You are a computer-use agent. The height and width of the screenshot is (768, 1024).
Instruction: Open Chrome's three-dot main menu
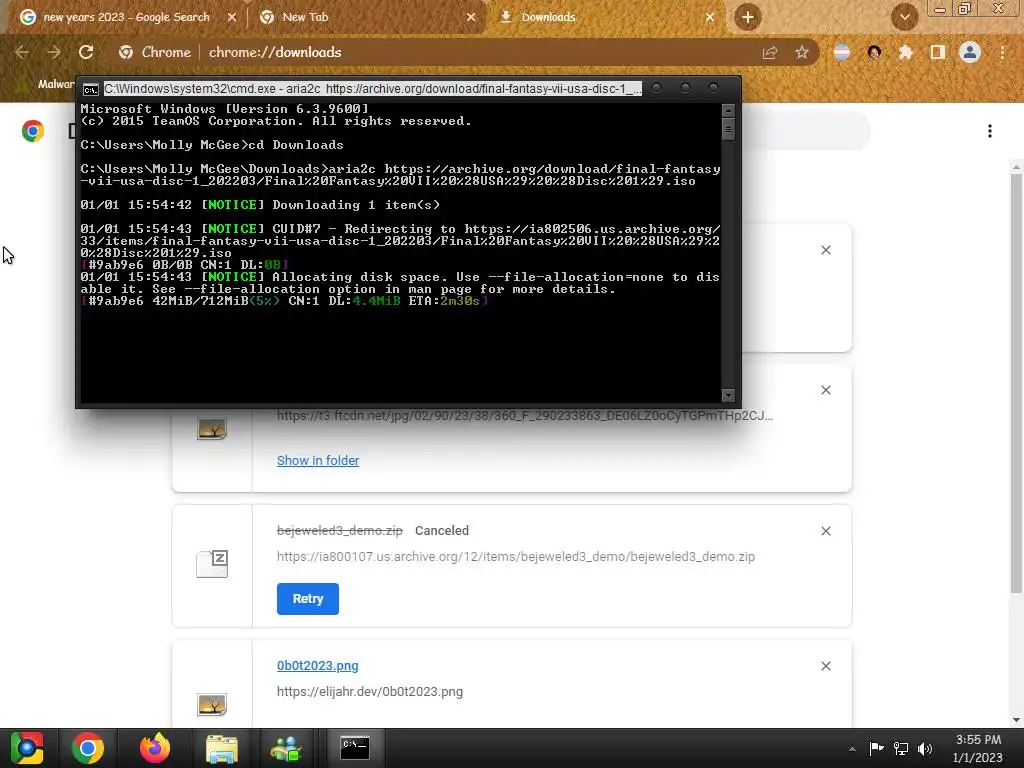click(1002, 52)
